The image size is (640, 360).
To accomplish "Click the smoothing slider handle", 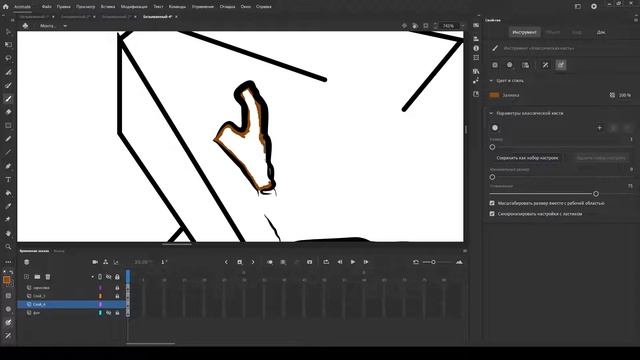I will click(596, 193).
